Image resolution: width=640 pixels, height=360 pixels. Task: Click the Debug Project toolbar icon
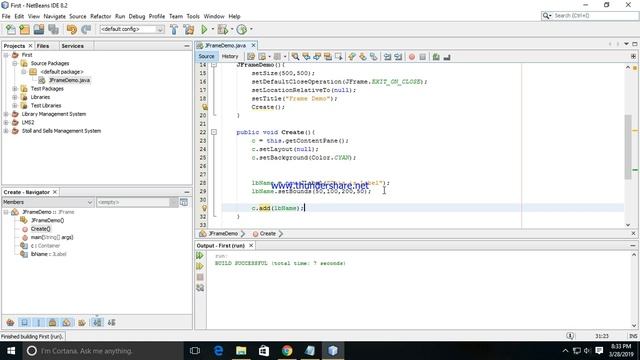222,29
